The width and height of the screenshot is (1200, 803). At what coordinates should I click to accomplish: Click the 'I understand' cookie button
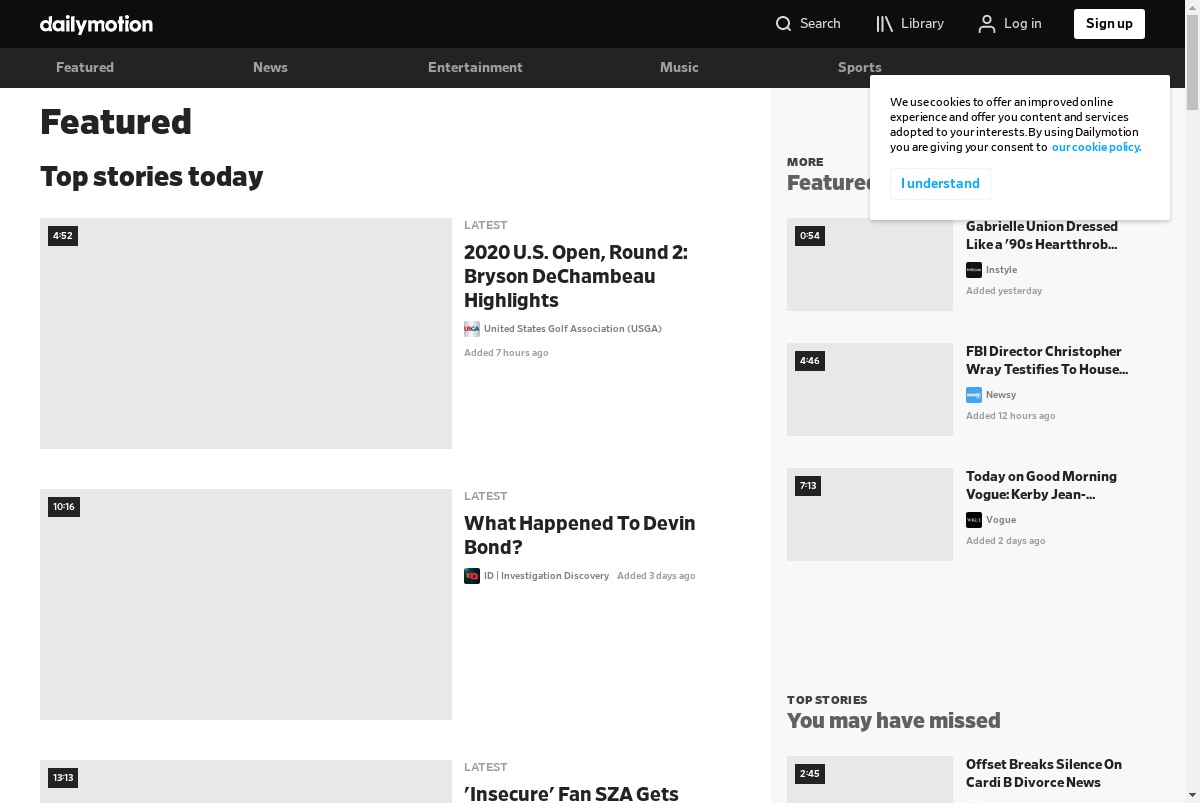940,184
